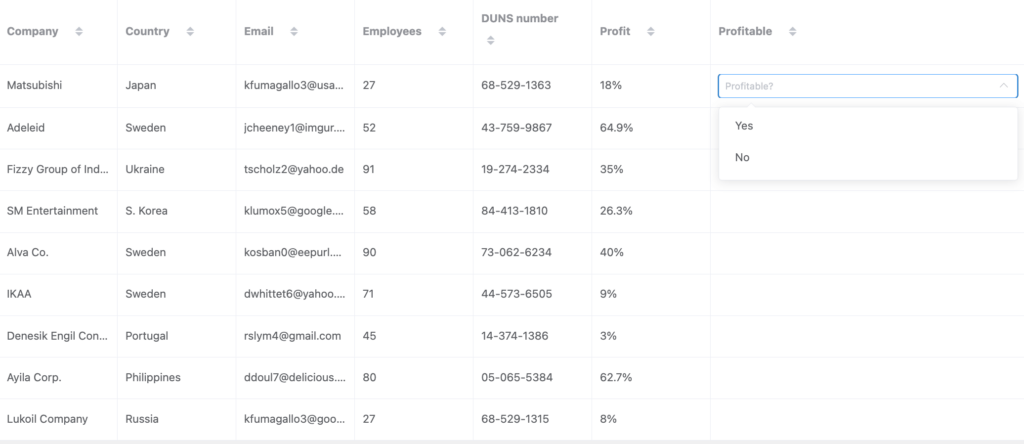Click email tscholz2@yahoo.de
Image resolution: width=1024 pixels, height=444 pixels.
pyautogui.click(x=294, y=170)
